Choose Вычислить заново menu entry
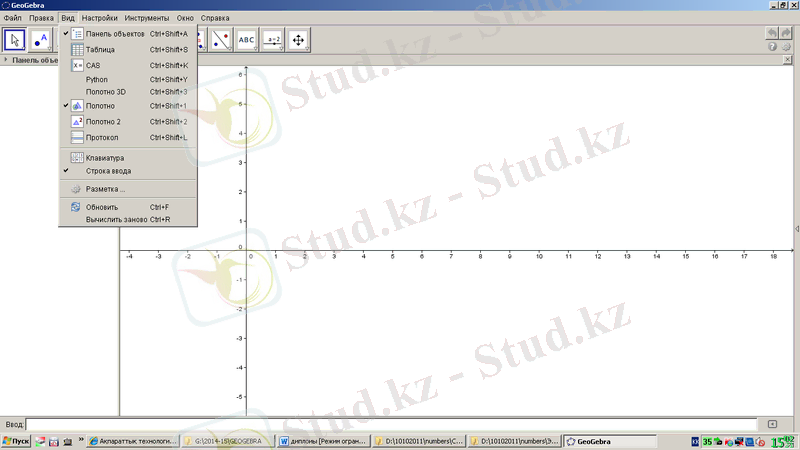This screenshot has width=800, height=450. coord(128,219)
